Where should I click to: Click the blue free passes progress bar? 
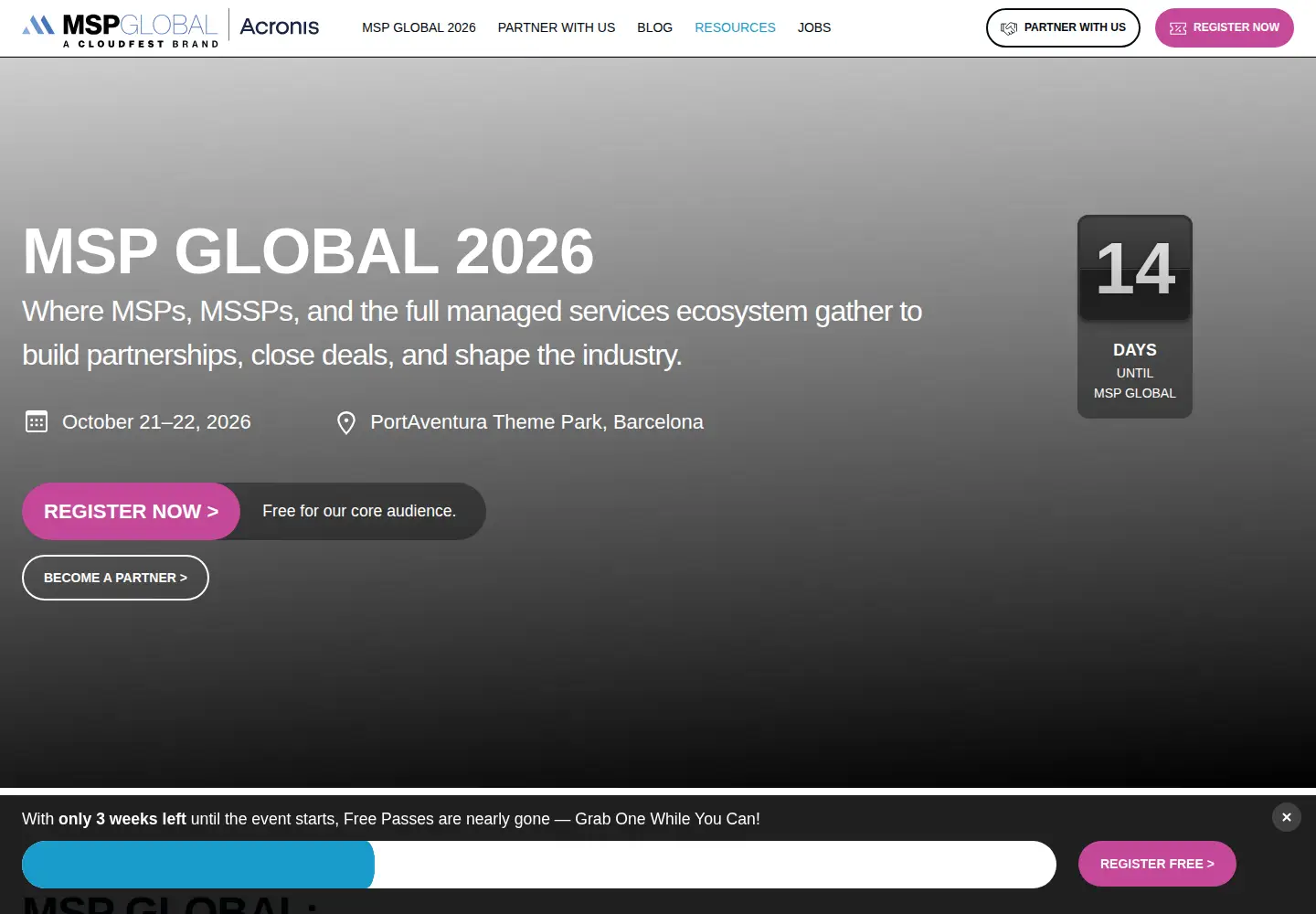tap(198, 865)
